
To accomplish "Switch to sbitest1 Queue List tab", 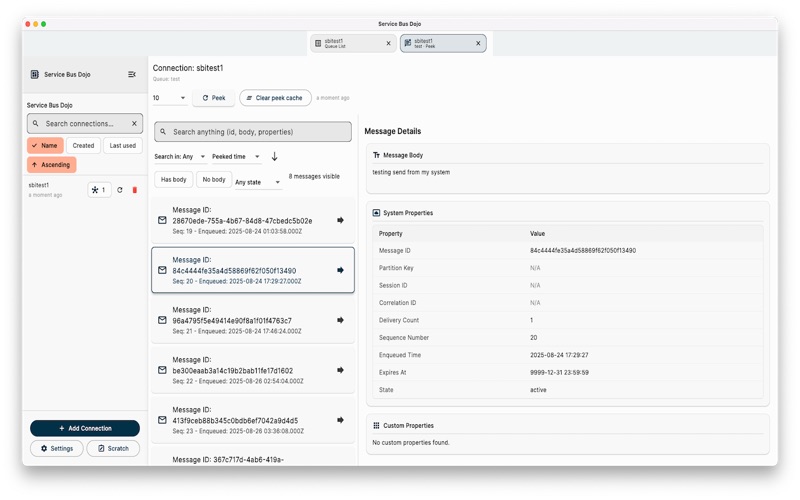I will click(353, 43).
